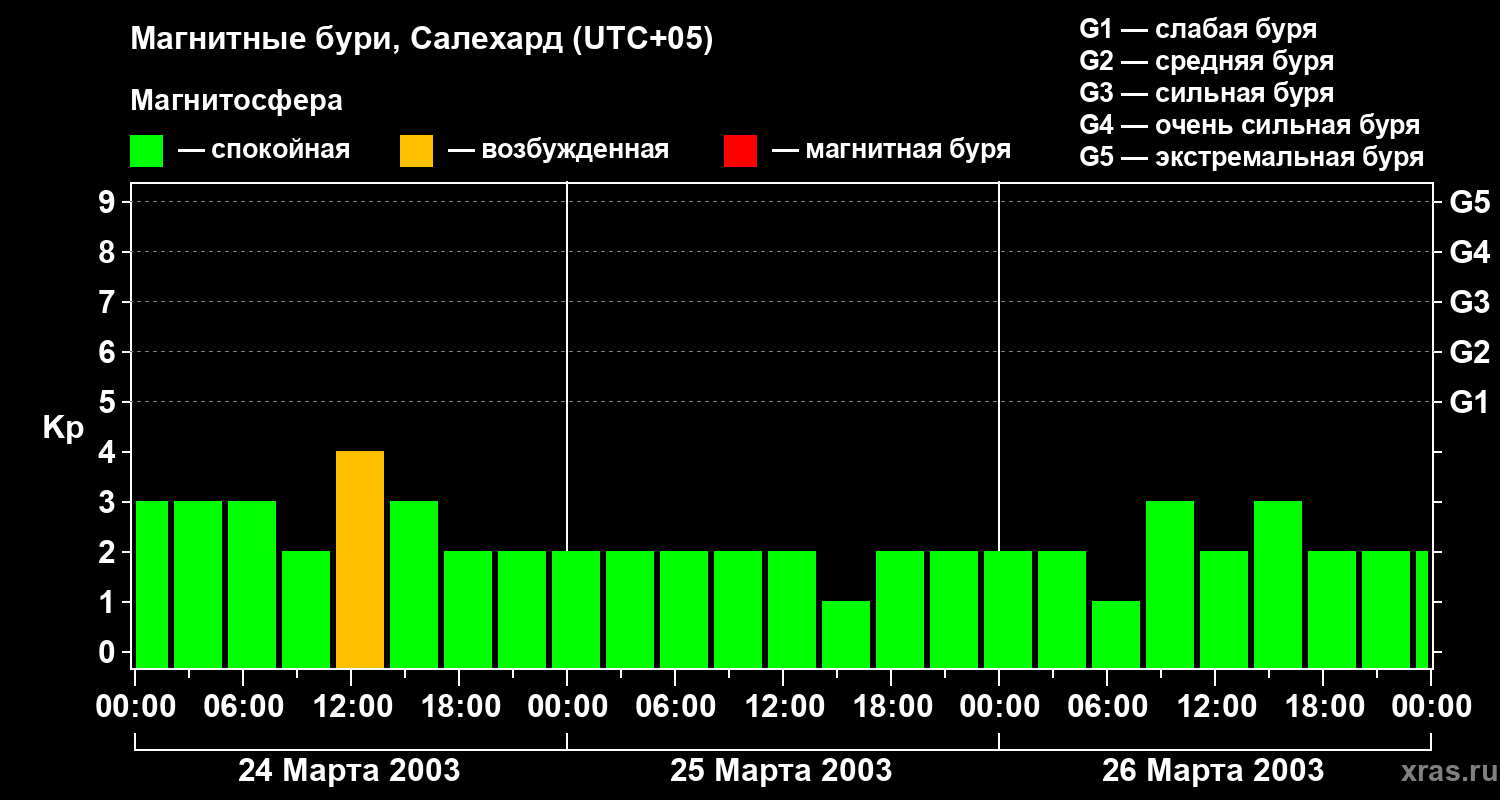The image size is (1500, 800).
Task: Click the G5 marker on right axis
Action: click(x=1469, y=202)
